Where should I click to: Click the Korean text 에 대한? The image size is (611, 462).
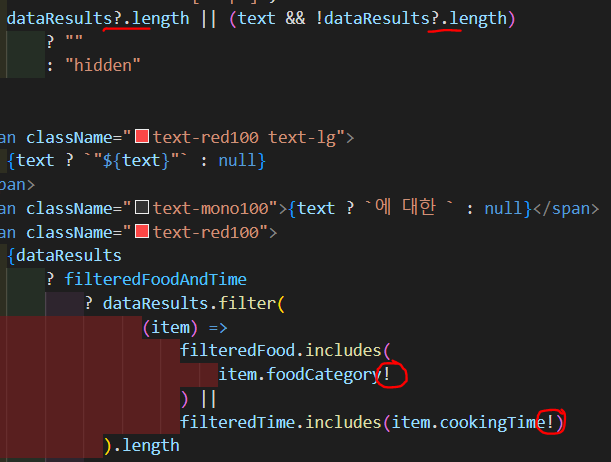[x=406, y=207]
